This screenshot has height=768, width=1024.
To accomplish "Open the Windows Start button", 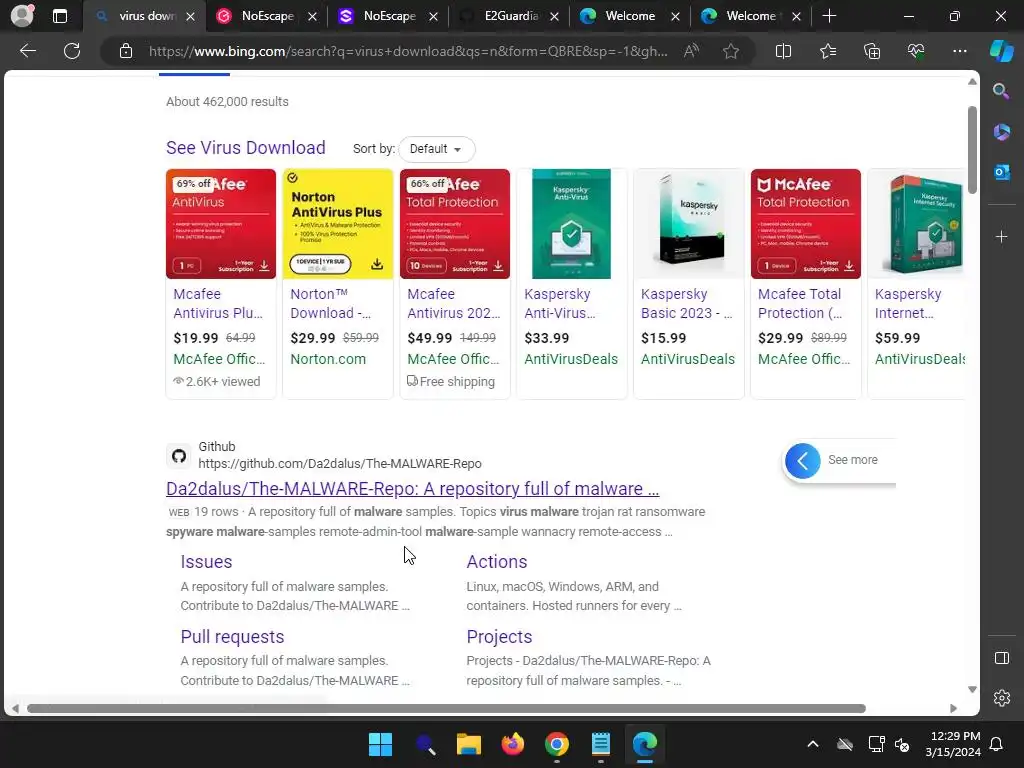I will pos(380,744).
